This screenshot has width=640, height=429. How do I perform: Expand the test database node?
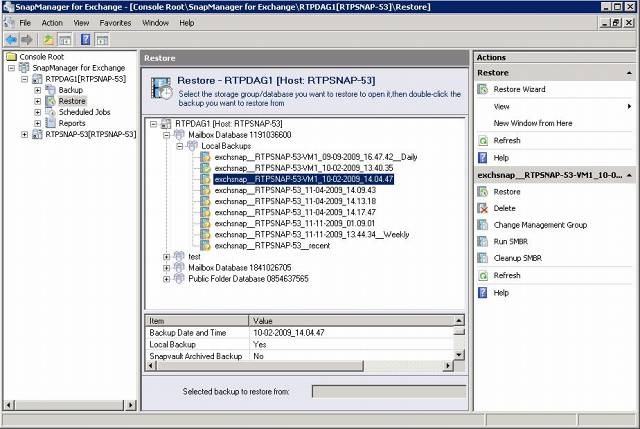(167, 257)
